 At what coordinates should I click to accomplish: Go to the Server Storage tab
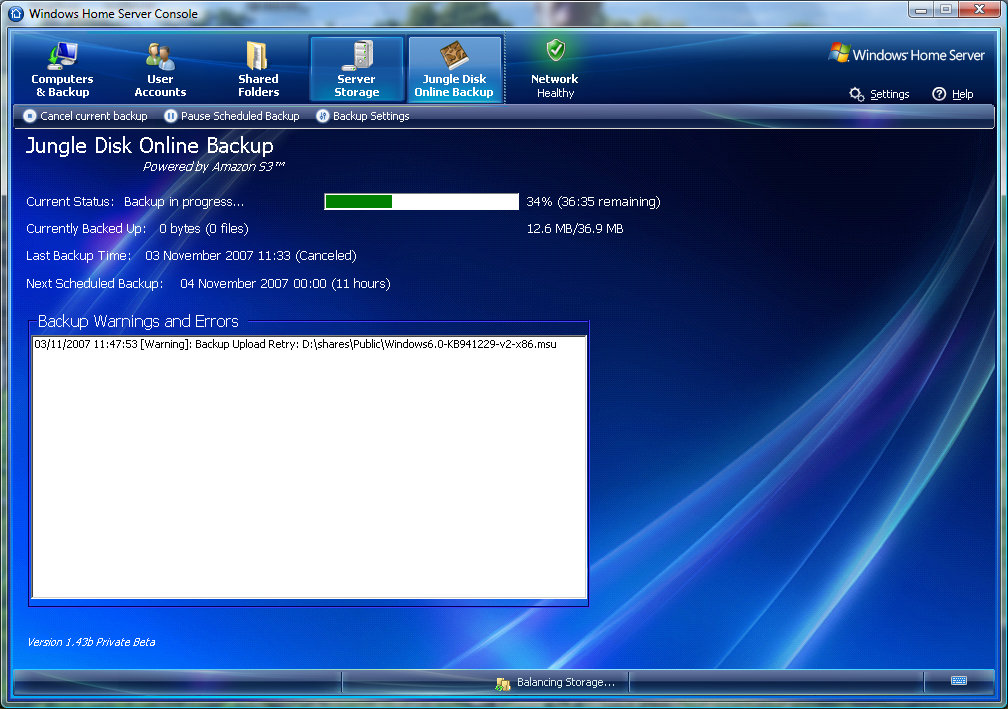(x=357, y=69)
